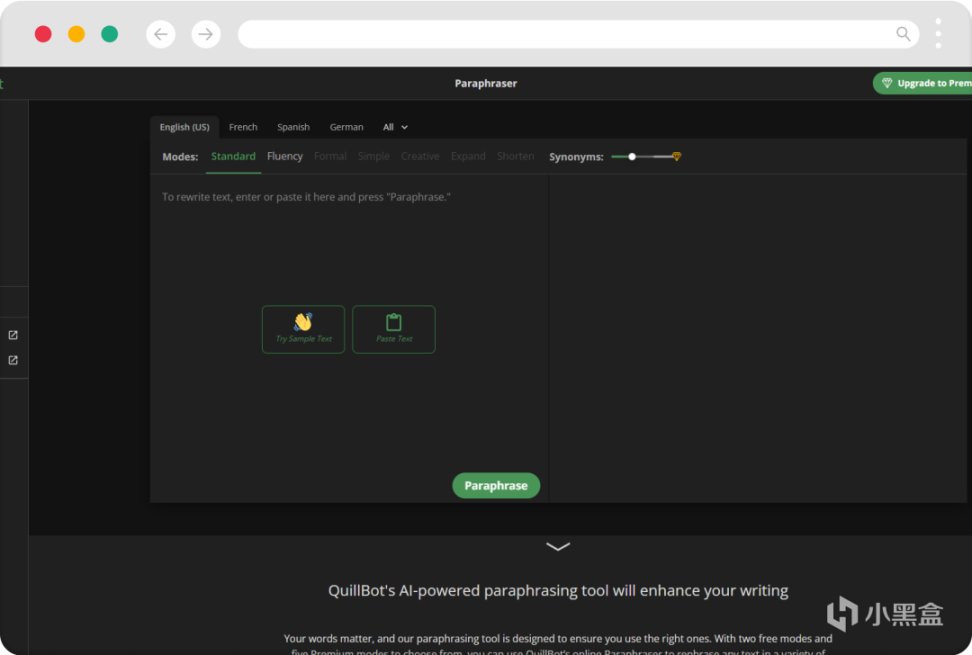Click the red window close dot

43,34
